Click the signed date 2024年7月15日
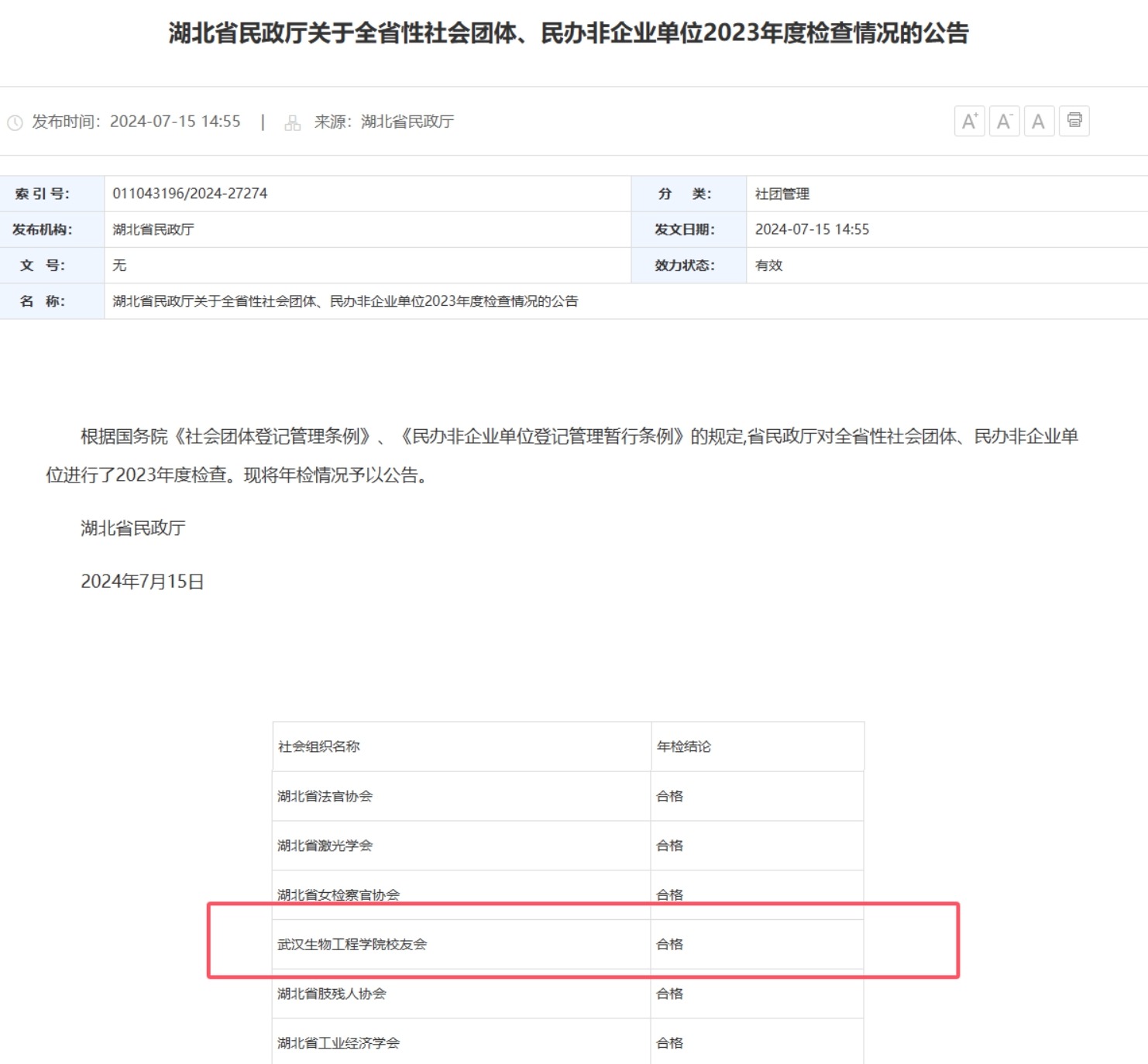The image size is (1148, 1064). pos(143,582)
